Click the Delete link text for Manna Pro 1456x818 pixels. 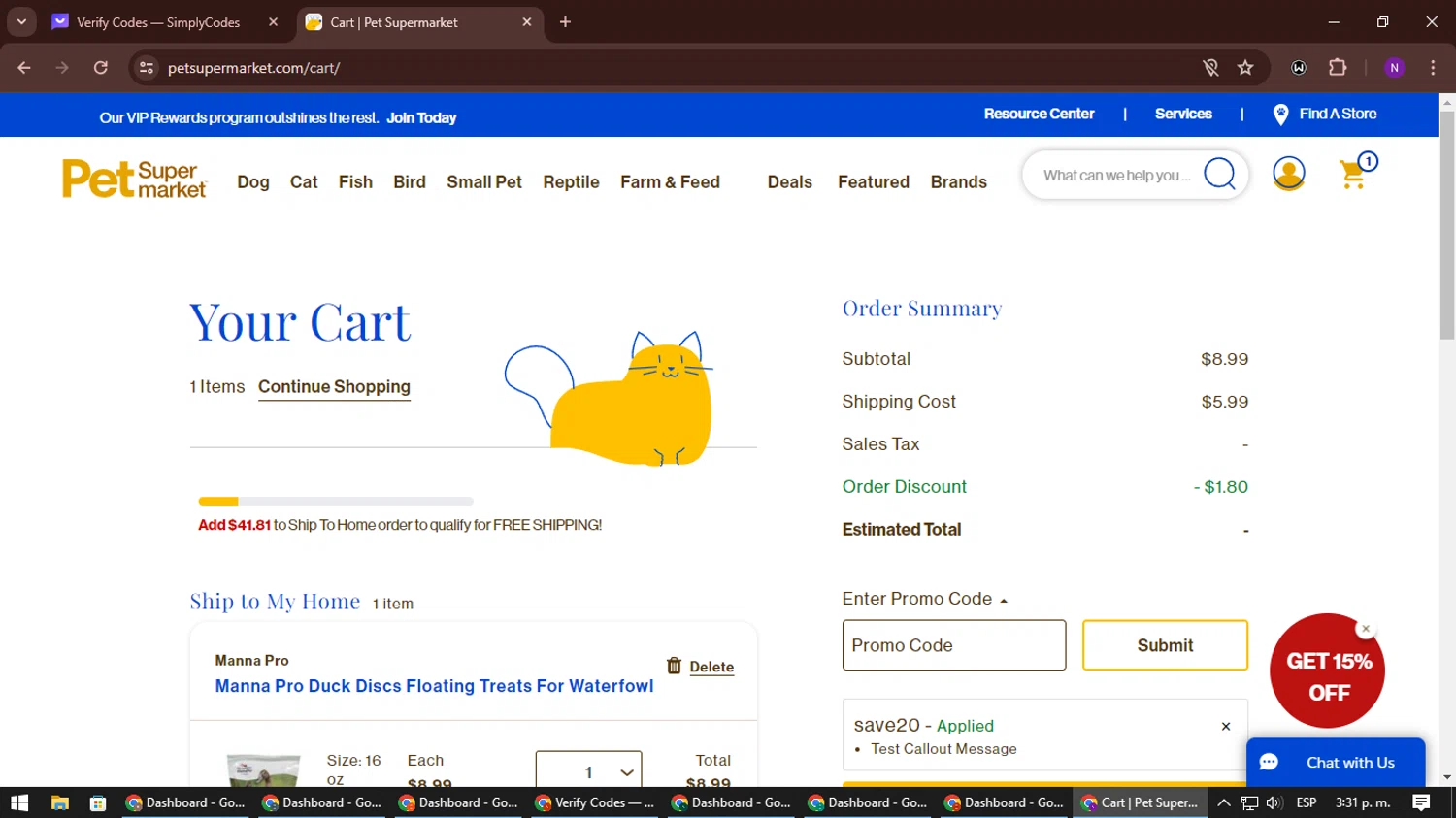tap(711, 667)
